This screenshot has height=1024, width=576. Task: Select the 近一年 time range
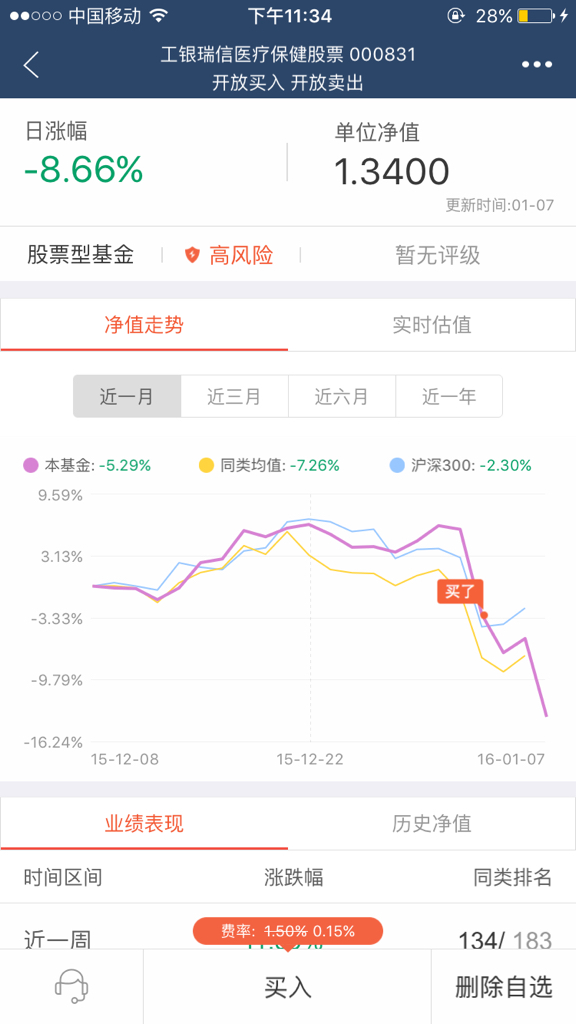(449, 396)
